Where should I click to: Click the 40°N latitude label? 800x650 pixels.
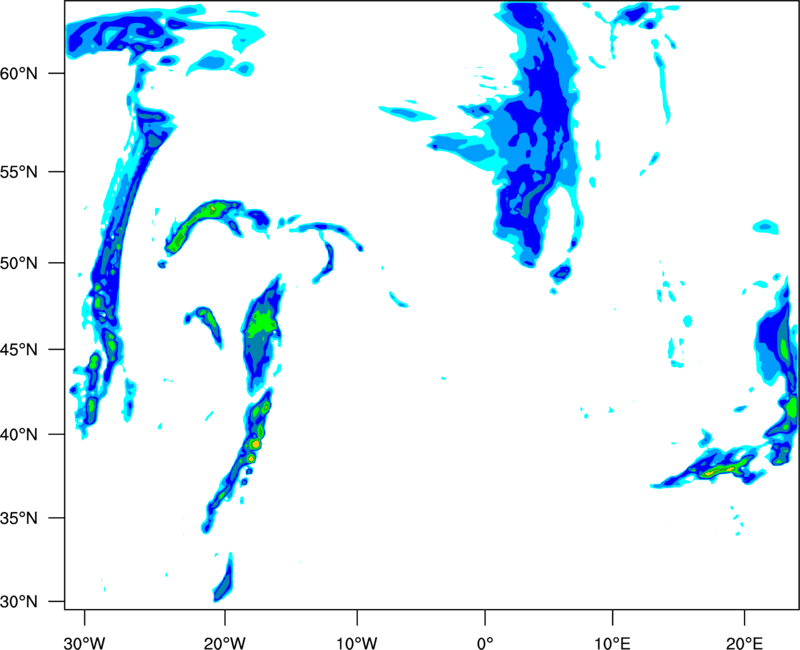point(19,435)
